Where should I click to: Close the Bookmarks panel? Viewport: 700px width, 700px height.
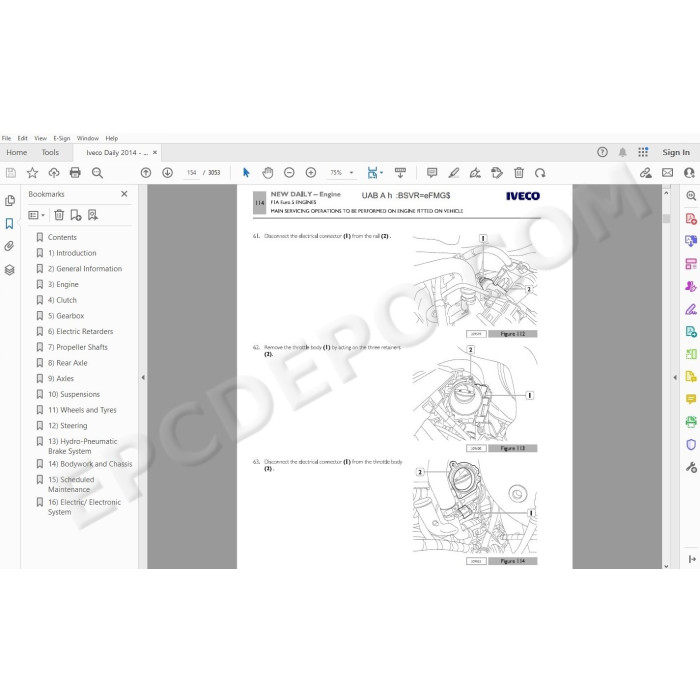[124, 194]
